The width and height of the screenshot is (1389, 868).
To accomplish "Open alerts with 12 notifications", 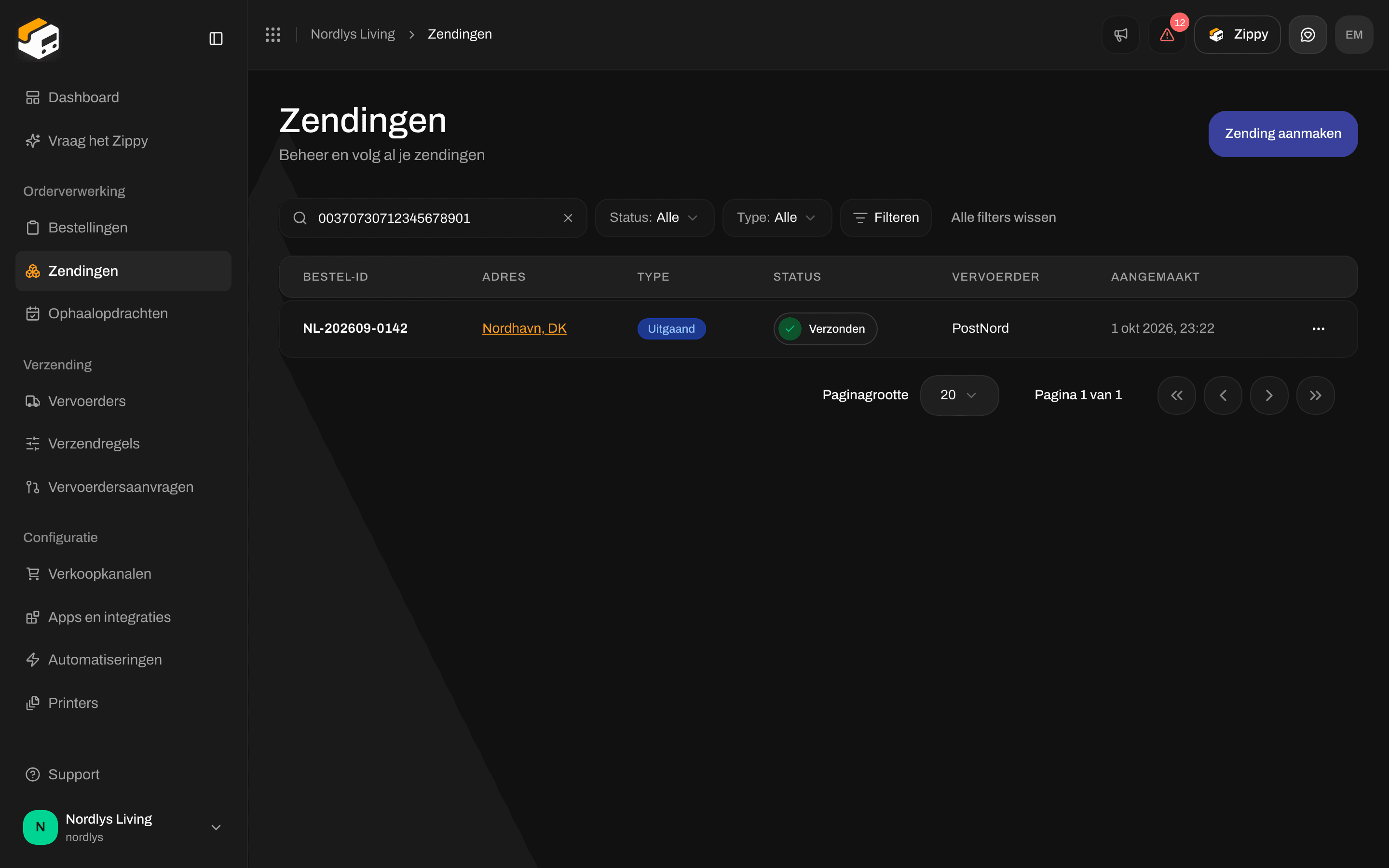I will (1167, 34).
